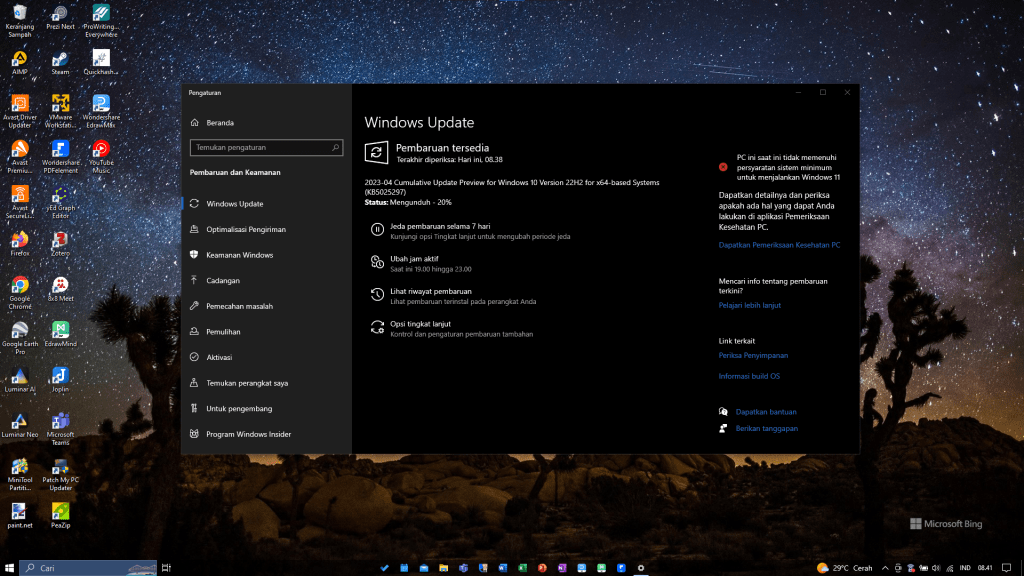Select Optimalisasi Pengiriman in sidebar
Viewport: 1024px width, 576px height.
(246, 229)
